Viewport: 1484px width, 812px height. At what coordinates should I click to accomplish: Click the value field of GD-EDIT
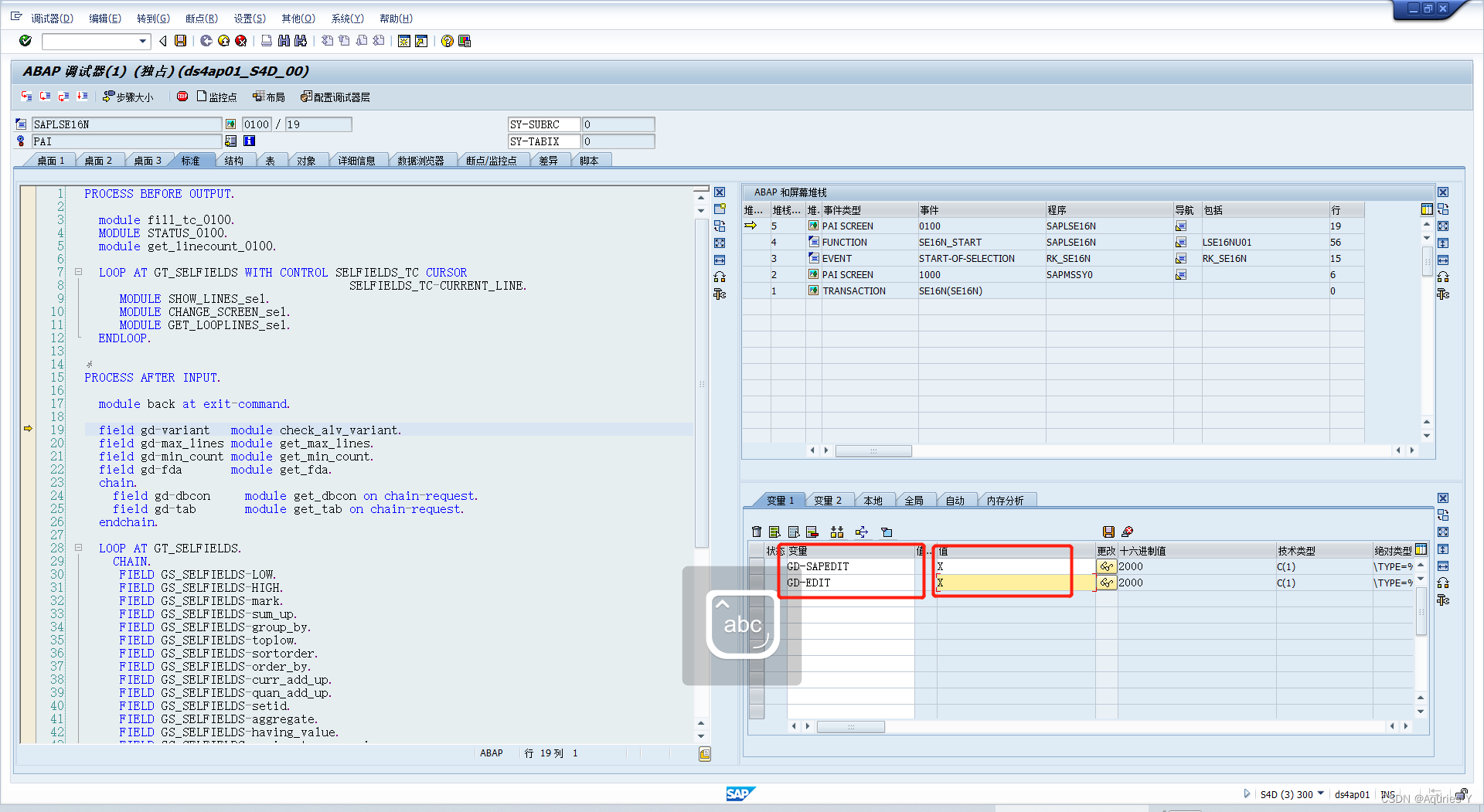[x=1016, y=583]
